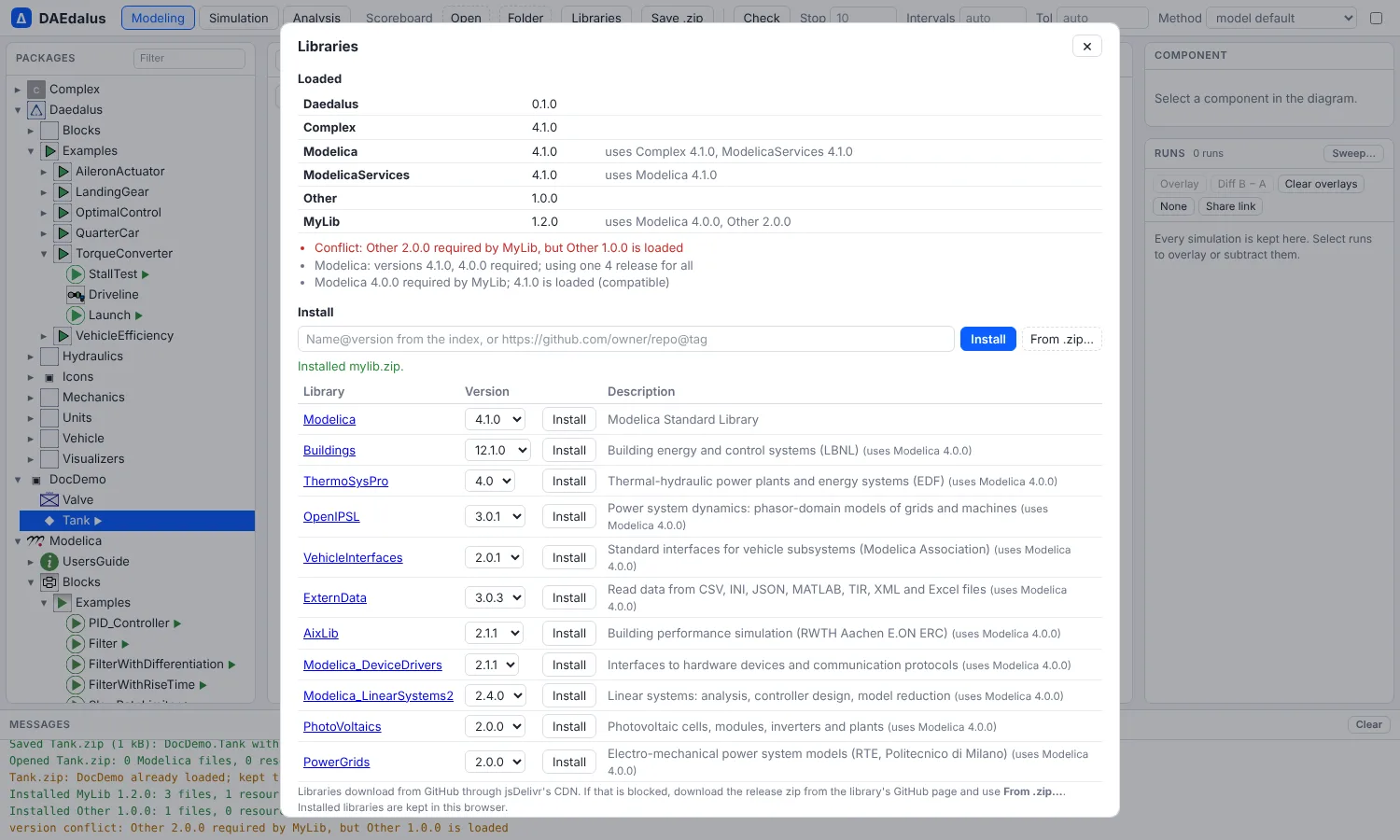Click the StallTest model icon
The height and width of the screenshot is (840, 1400).
pos(76,274)
